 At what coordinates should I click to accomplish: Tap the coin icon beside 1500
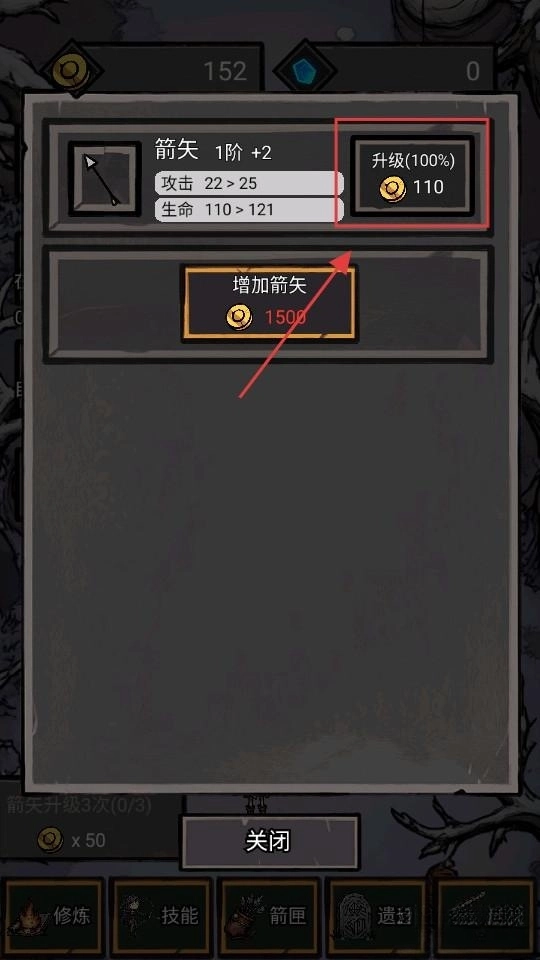tap(239, 318)
